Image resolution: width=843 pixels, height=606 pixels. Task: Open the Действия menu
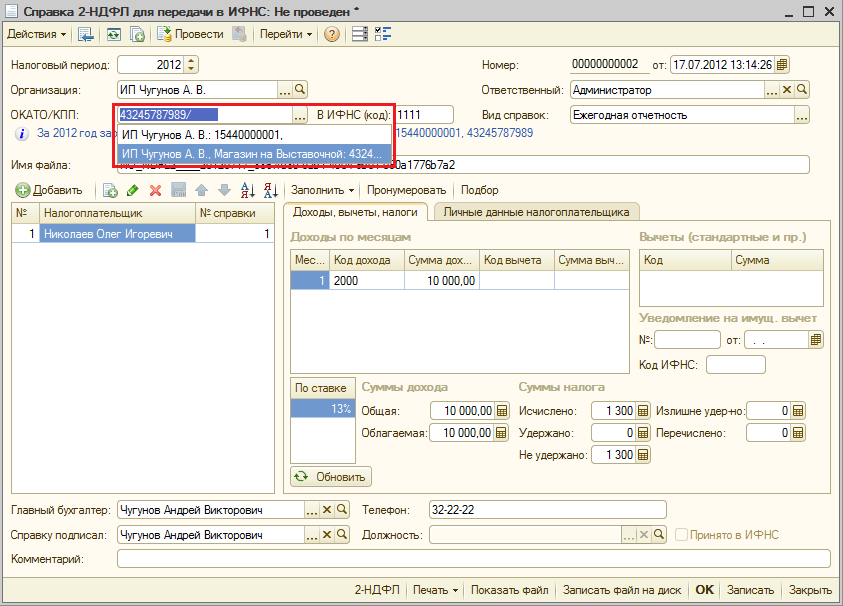point(37,34)
